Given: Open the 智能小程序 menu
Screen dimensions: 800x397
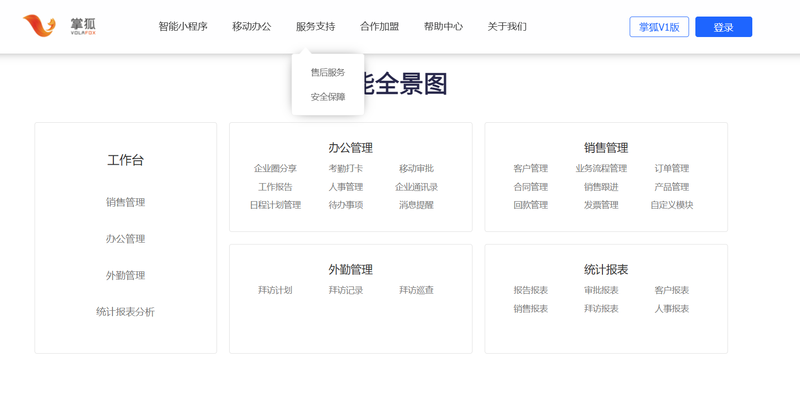Looking at the screenshot, I should point(183,27).
